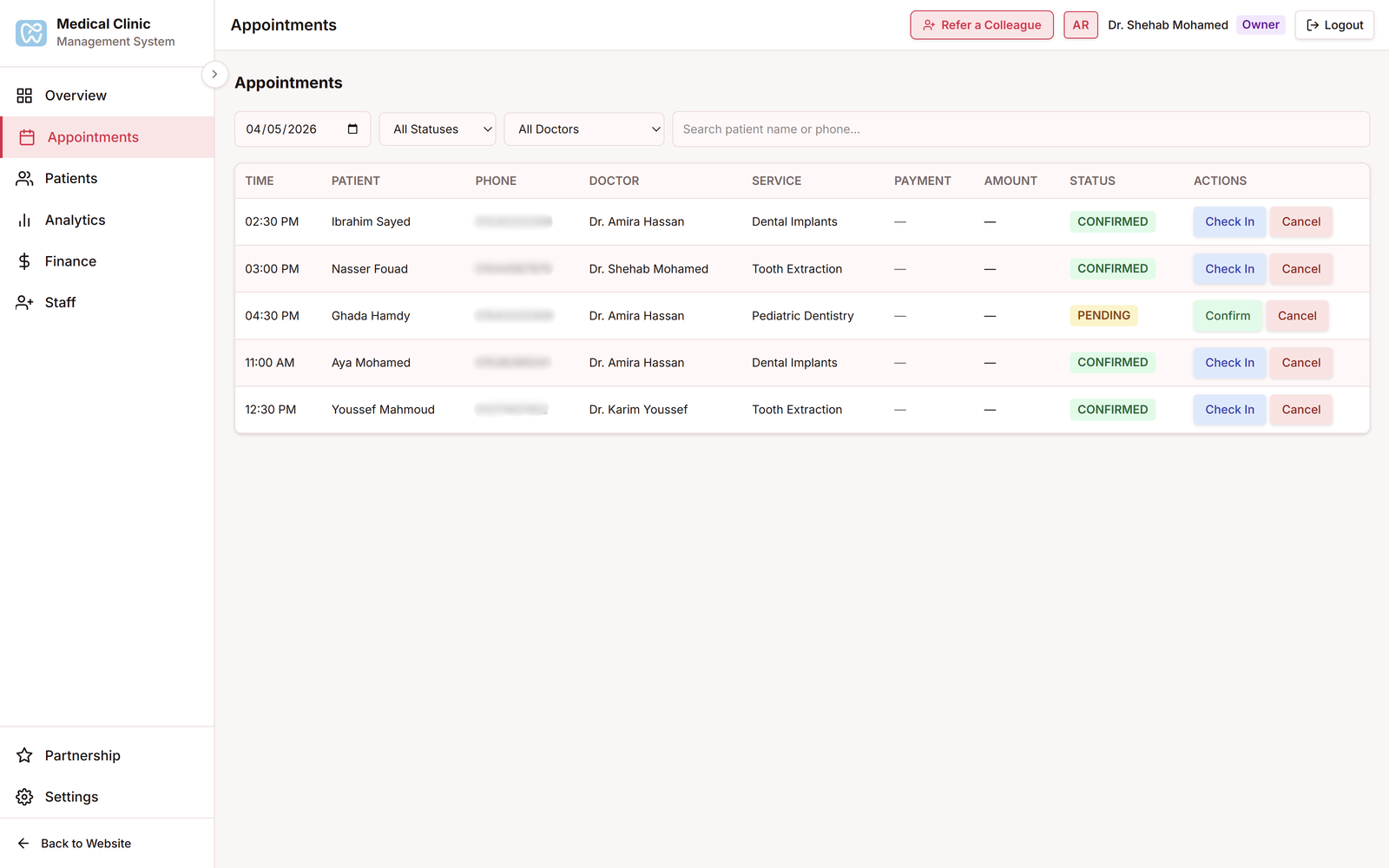1389x868 pixels.
Task: Open the calendar picker icon in date field
Action: coord(352,129)
